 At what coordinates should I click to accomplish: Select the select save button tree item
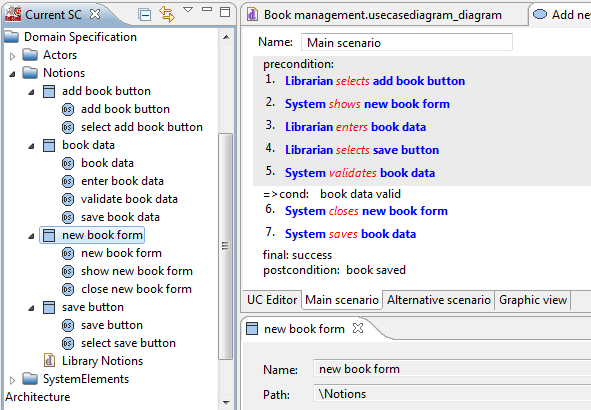click(128, 343)
